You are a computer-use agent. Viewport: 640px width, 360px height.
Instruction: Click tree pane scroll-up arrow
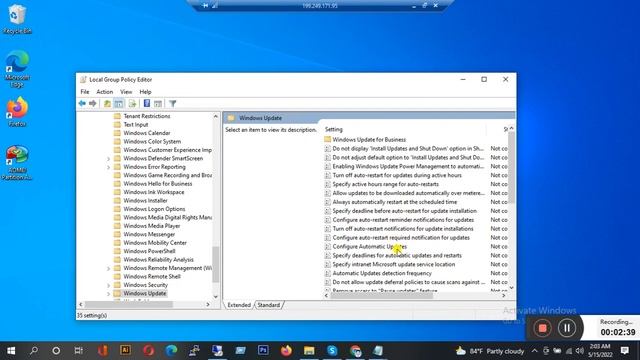click(216, 116)
